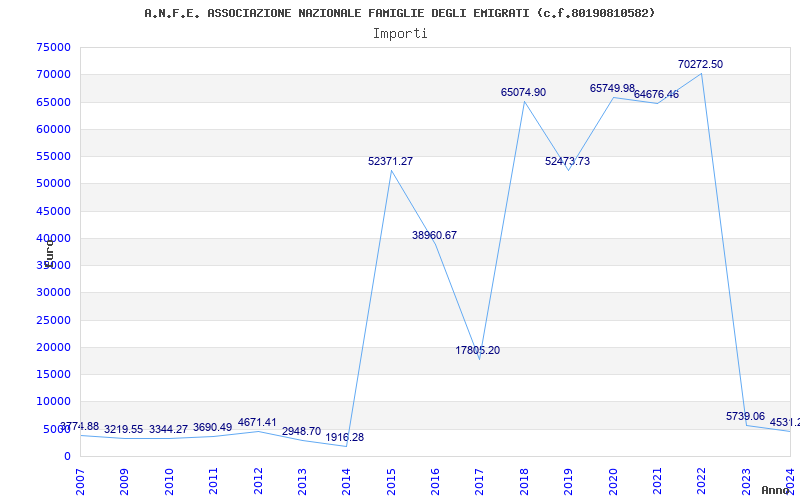Click the y-axis value 75000
The height and width of the screenshot is (500, 800).
tap(54, 47)
